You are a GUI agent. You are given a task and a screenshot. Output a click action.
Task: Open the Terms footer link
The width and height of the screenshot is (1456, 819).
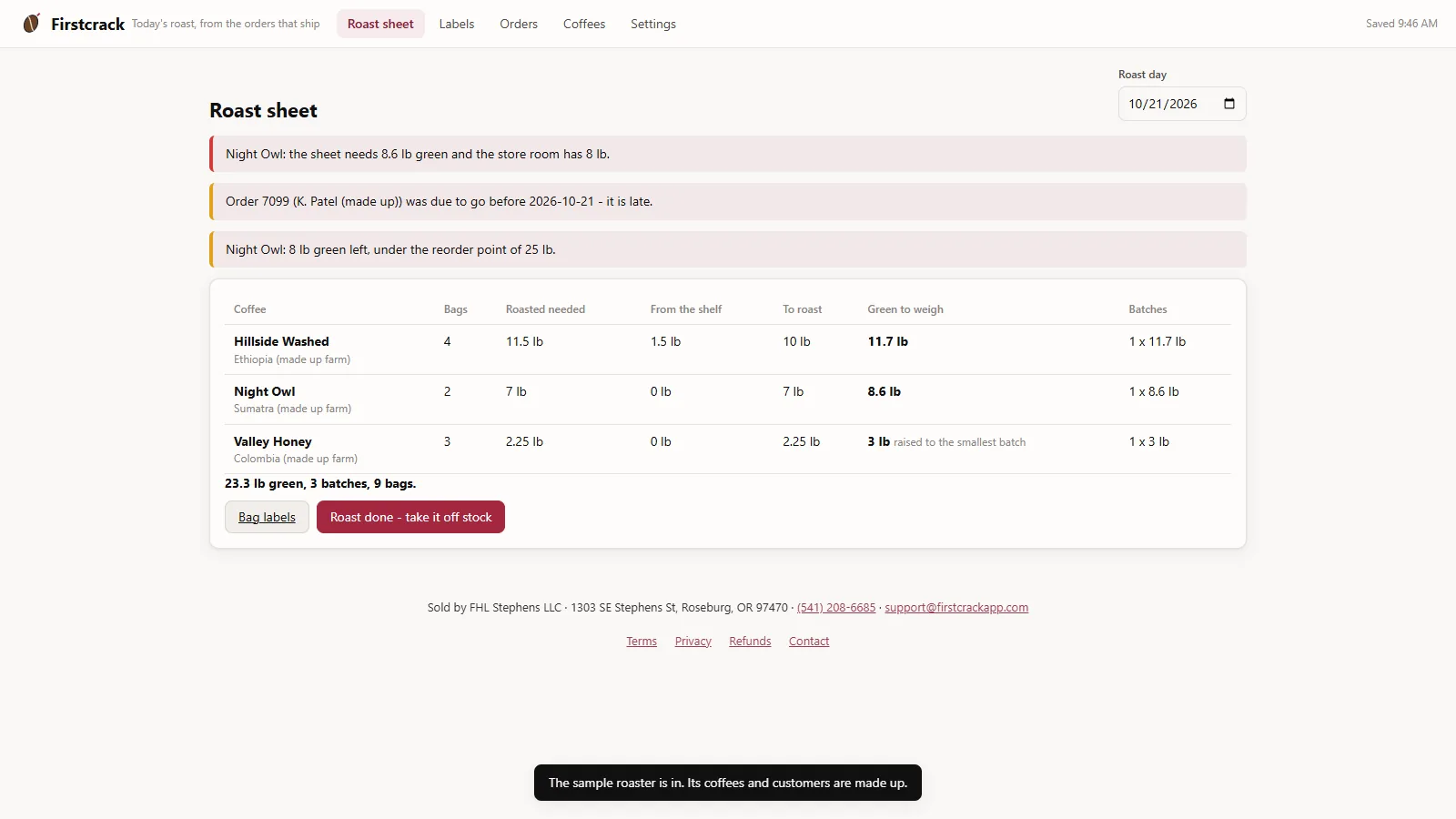click(642, 642)
